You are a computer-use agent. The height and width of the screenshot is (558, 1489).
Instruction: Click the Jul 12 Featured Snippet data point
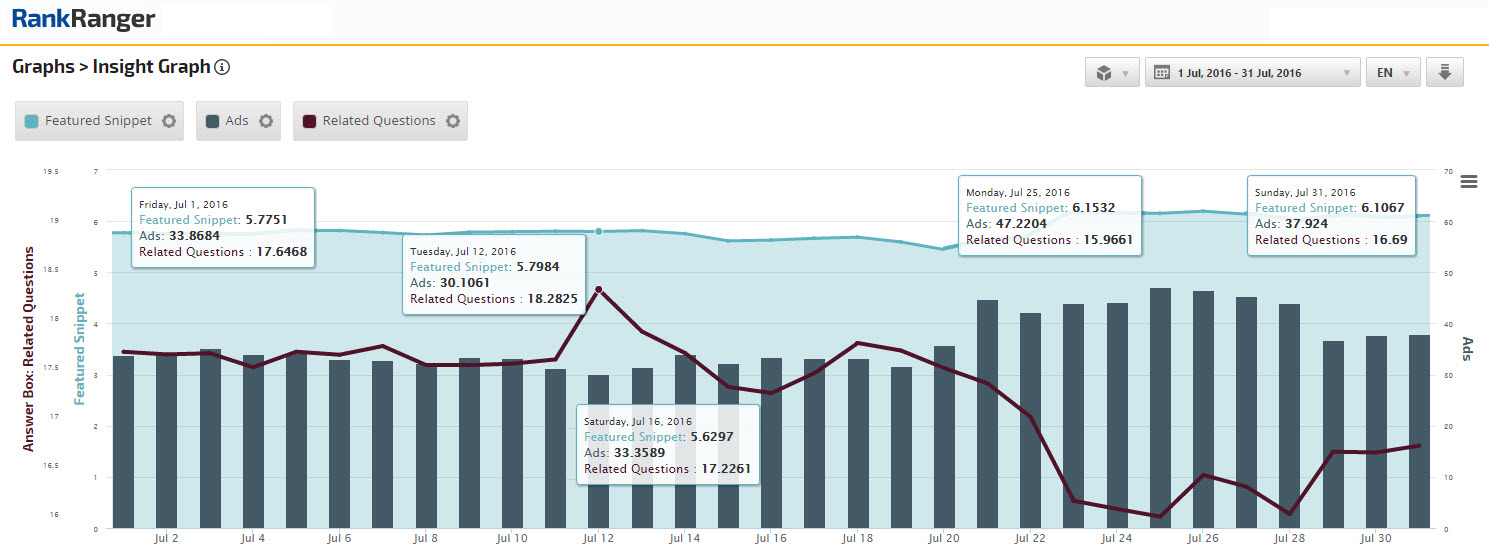click(x=598, y=231)
